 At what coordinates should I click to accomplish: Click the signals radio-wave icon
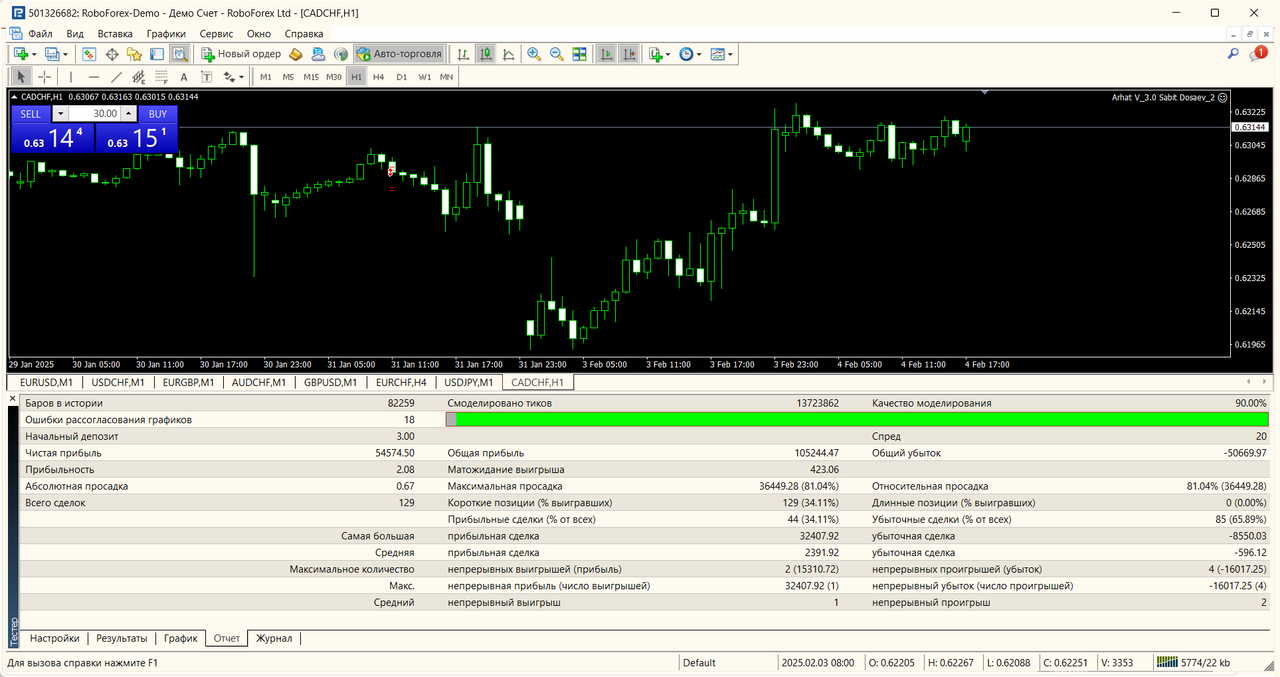(340, 54)
